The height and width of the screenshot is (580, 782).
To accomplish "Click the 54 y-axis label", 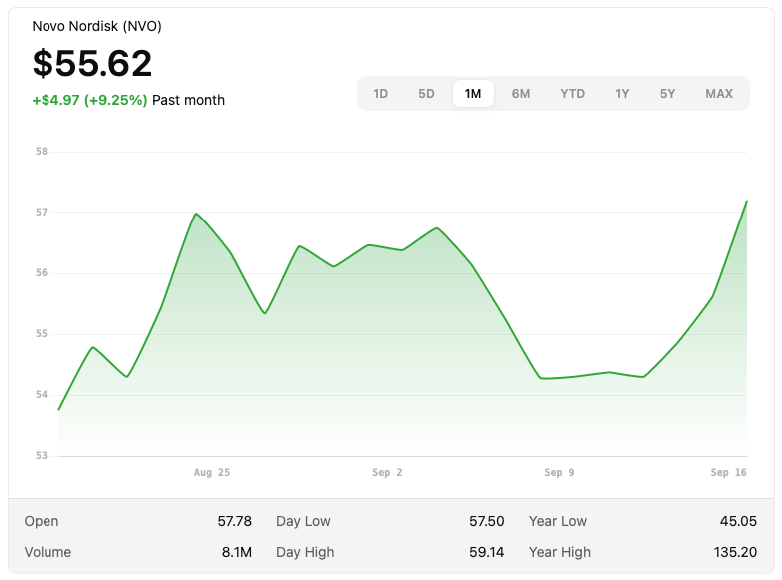I will coord(42,394).
